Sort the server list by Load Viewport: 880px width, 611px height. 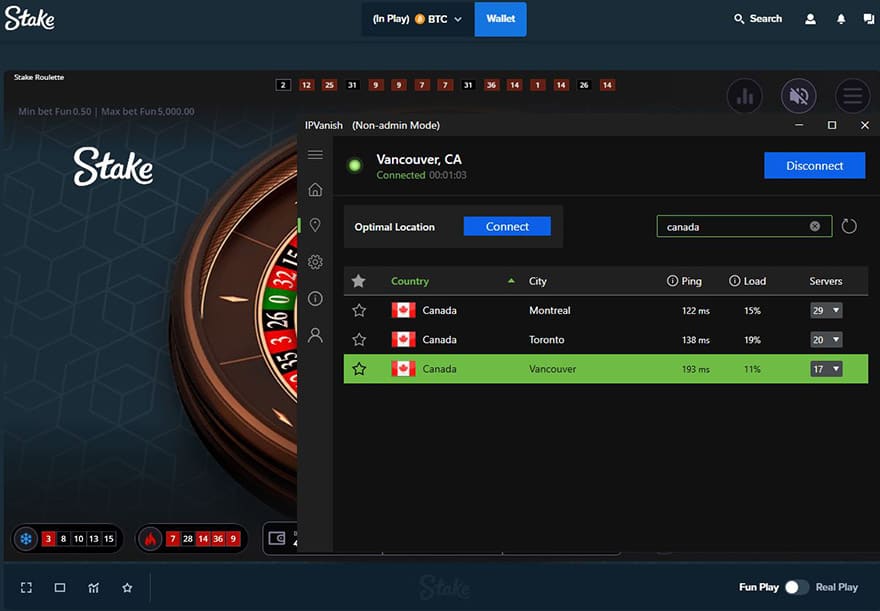click(755, 281)
